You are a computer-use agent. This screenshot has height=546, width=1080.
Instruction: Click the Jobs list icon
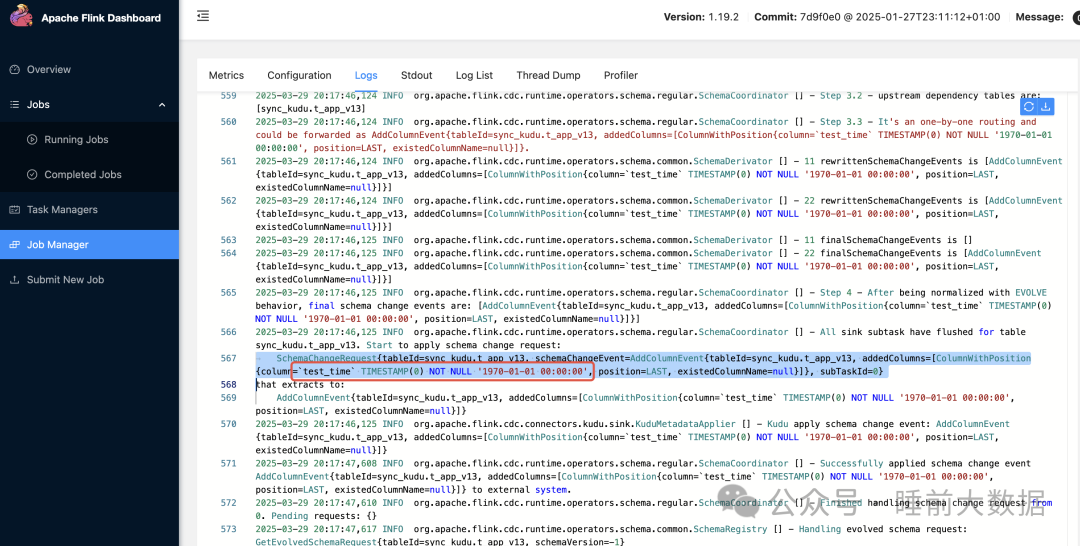(14, 105)
